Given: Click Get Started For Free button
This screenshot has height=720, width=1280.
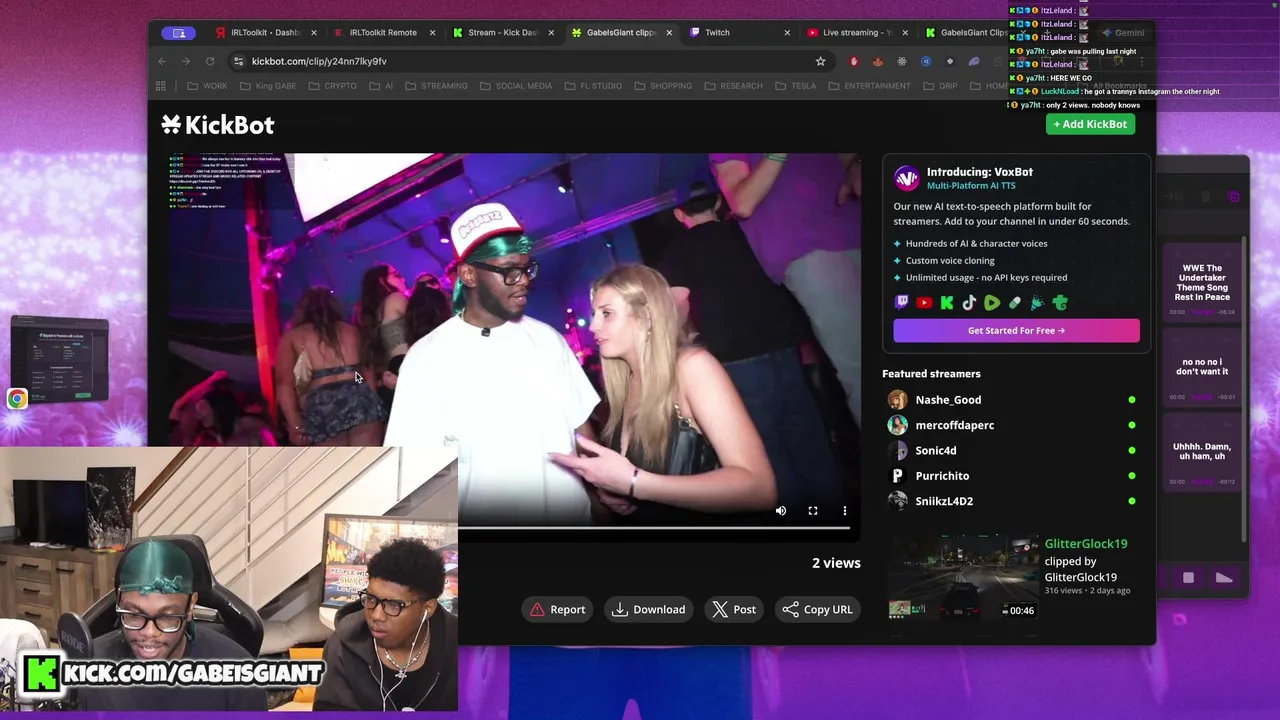Looking at the screenshot, I should pyautogui.click(x=1016, y=330).
